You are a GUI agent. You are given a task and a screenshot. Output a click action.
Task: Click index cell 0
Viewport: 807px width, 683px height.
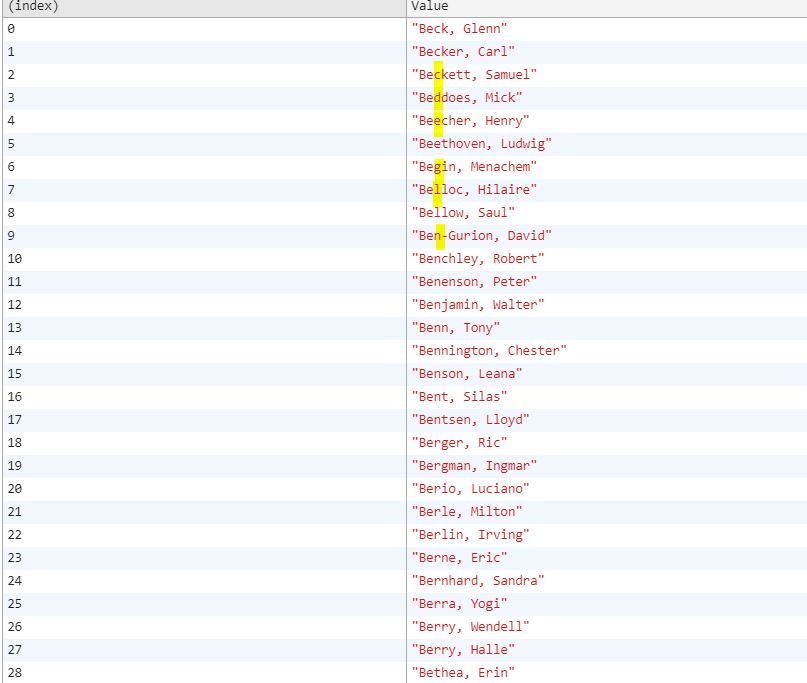[x=204, y=29]
